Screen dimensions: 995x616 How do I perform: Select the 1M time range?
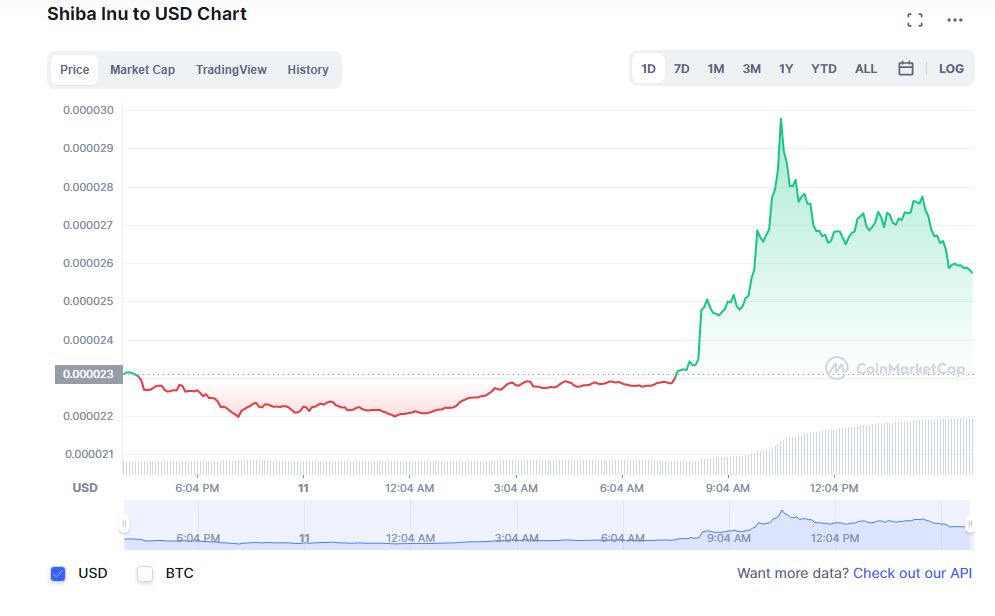(x=716, y=69)
